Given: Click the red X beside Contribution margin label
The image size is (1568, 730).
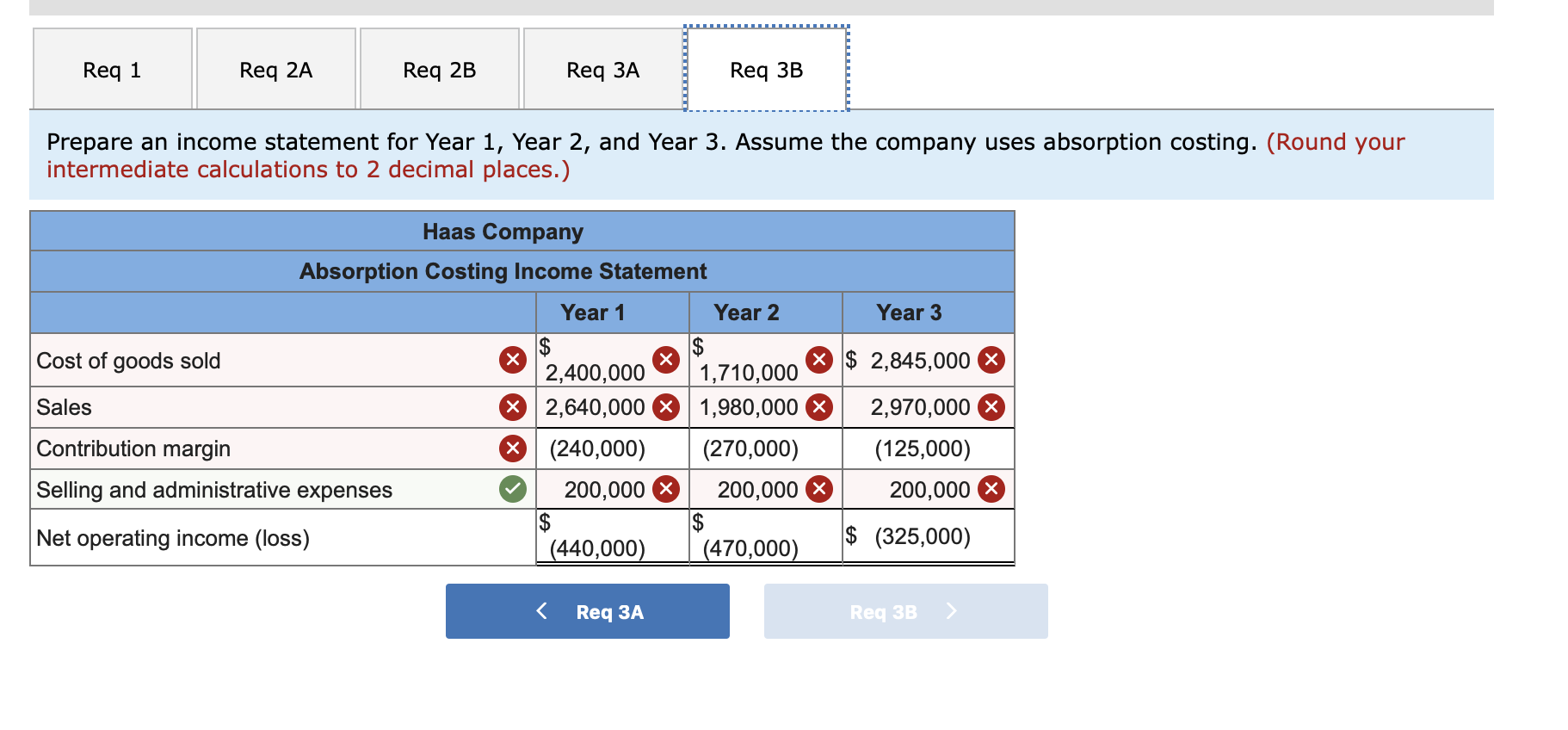Looking at the screenshot, I should [x=513, y=449].
